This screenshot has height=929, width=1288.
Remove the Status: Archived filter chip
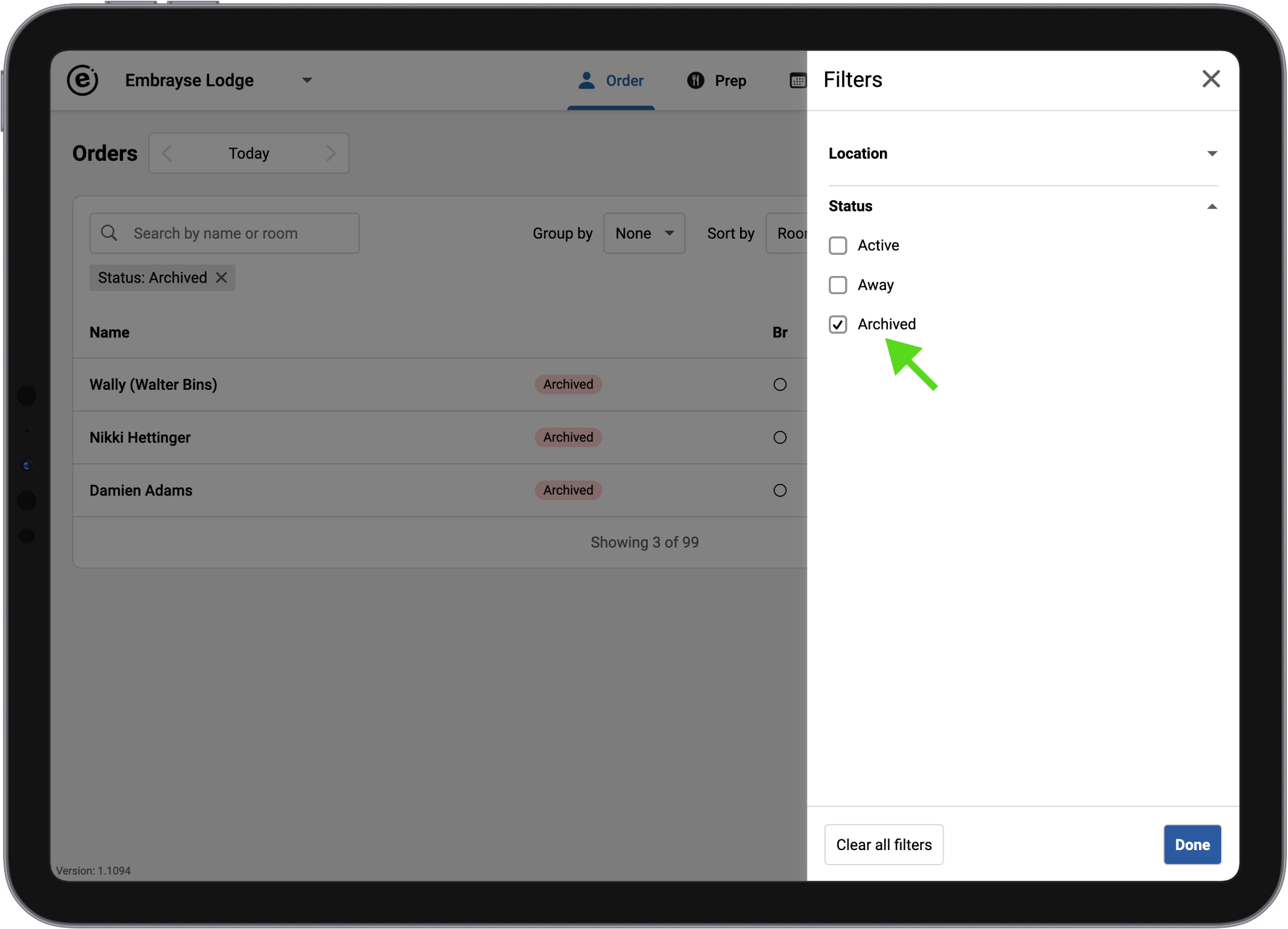coord(221,278)
